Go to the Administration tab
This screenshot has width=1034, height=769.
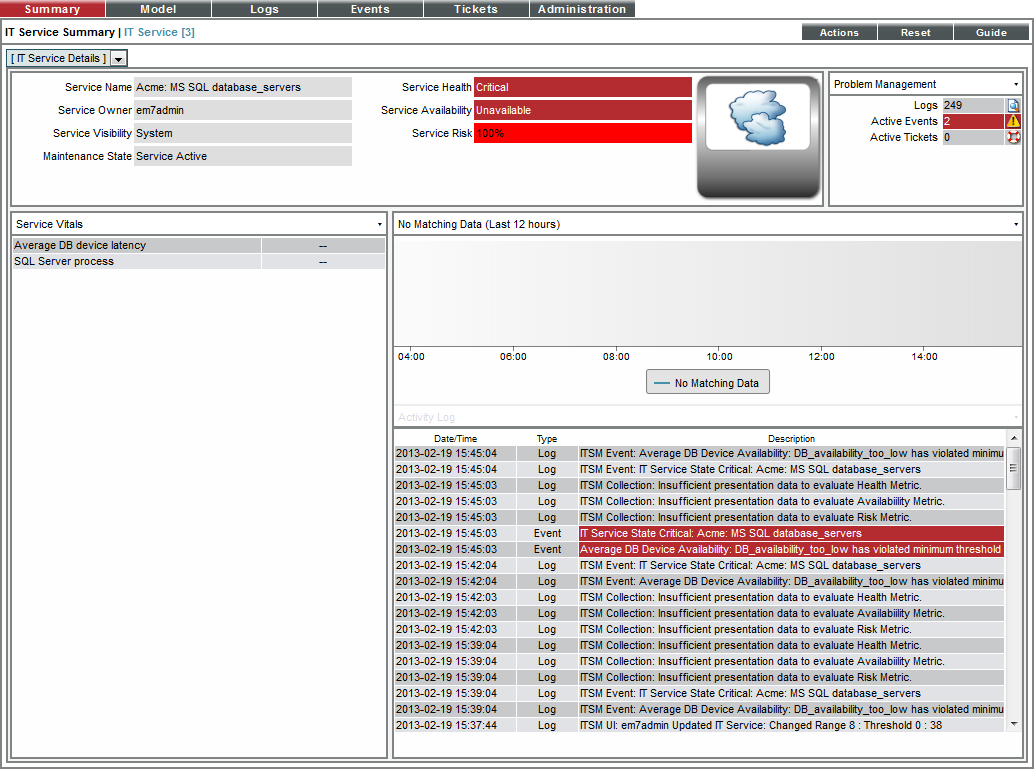pyautogui.click(x=581, y=8)
